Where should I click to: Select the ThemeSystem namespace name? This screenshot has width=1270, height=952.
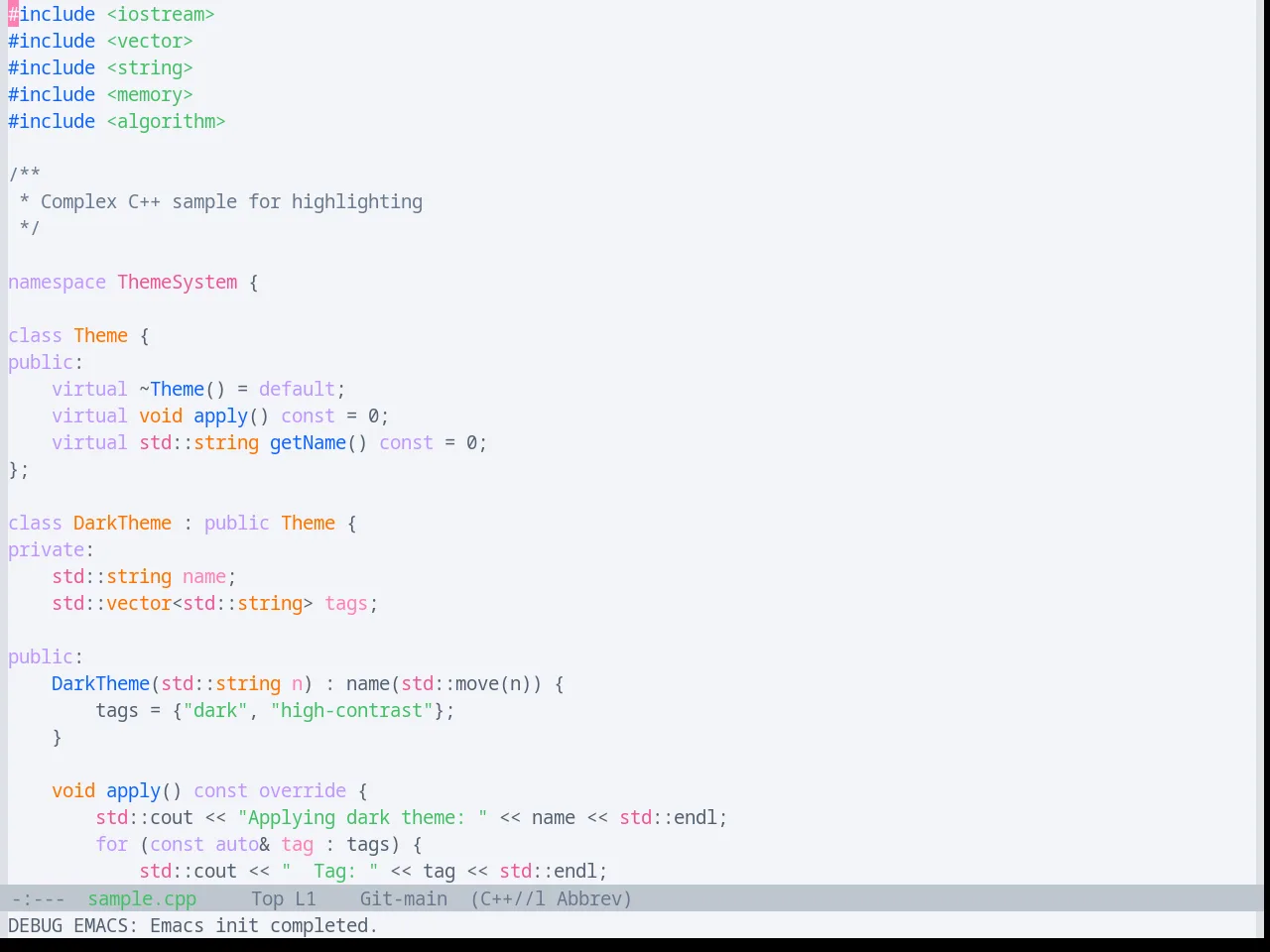click(x=178, y=282)
